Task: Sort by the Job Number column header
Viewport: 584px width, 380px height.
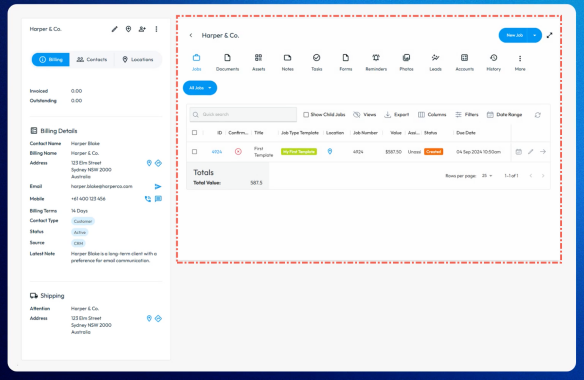Action: 365,133
